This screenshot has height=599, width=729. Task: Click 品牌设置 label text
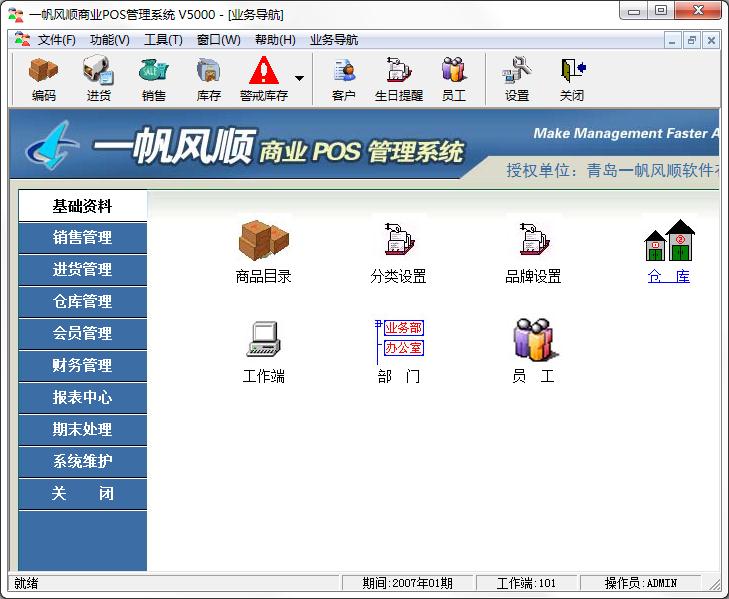[x=533, y=276]
